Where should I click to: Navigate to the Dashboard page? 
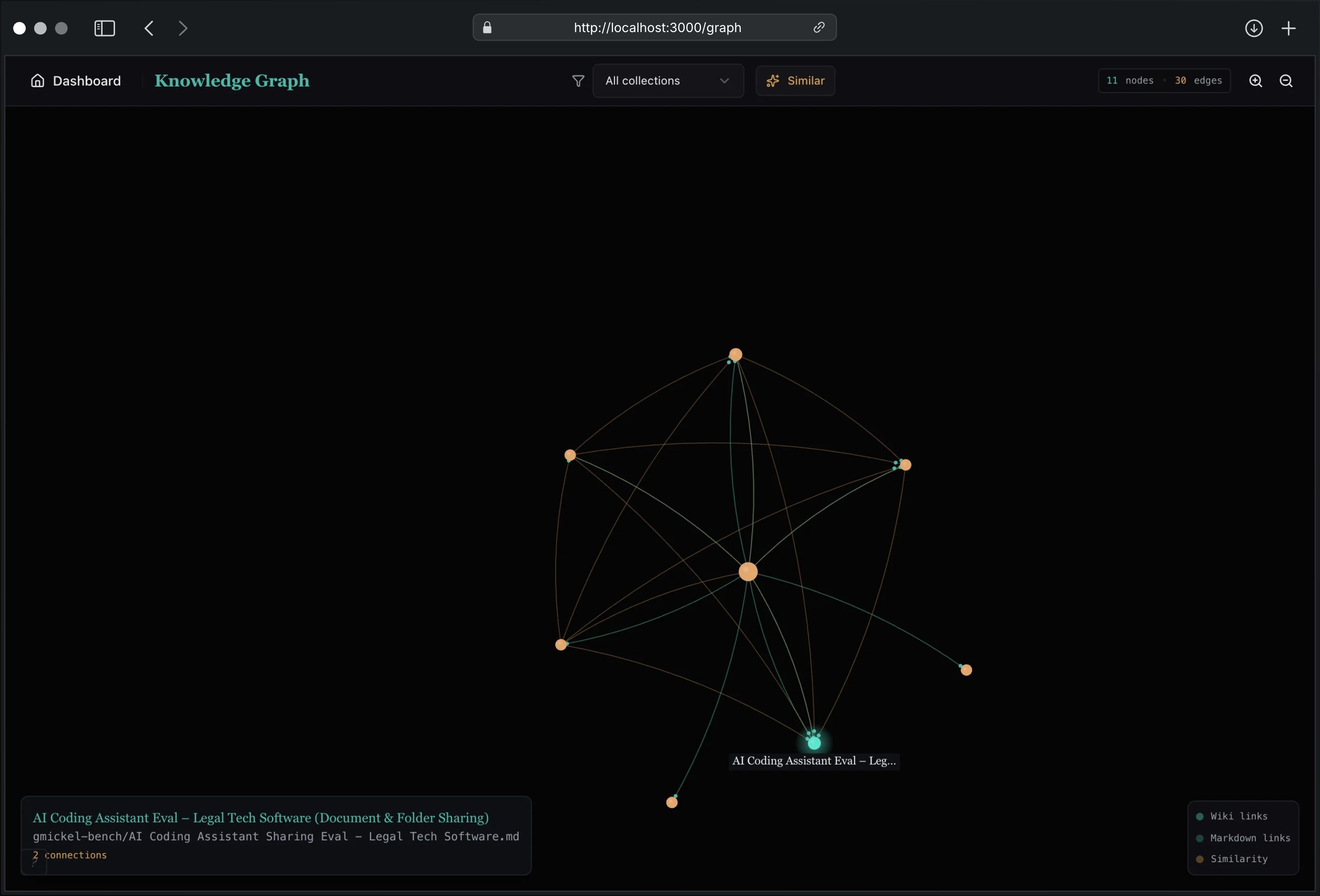pyautogui.click(x=87, y=81)
